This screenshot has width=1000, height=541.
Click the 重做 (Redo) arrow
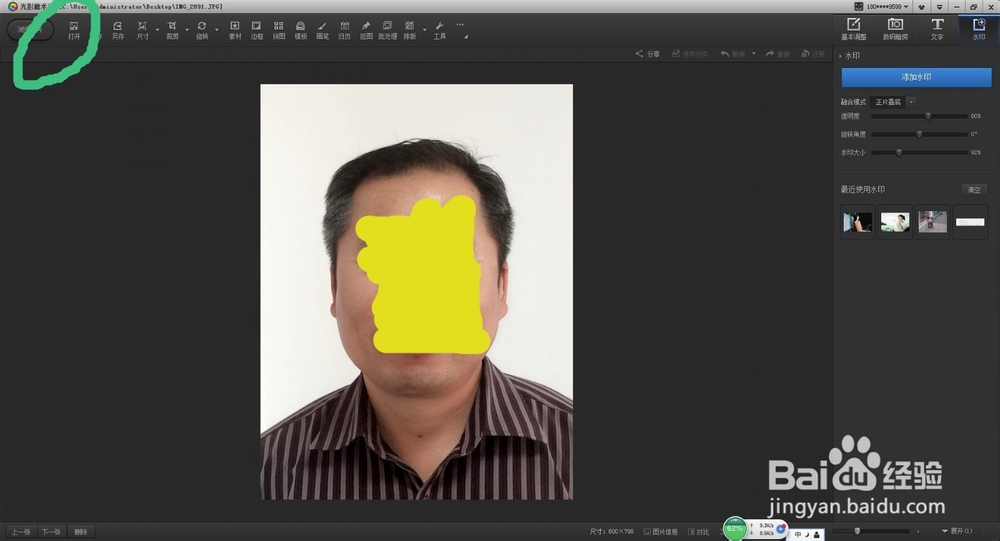coord(777,54)
